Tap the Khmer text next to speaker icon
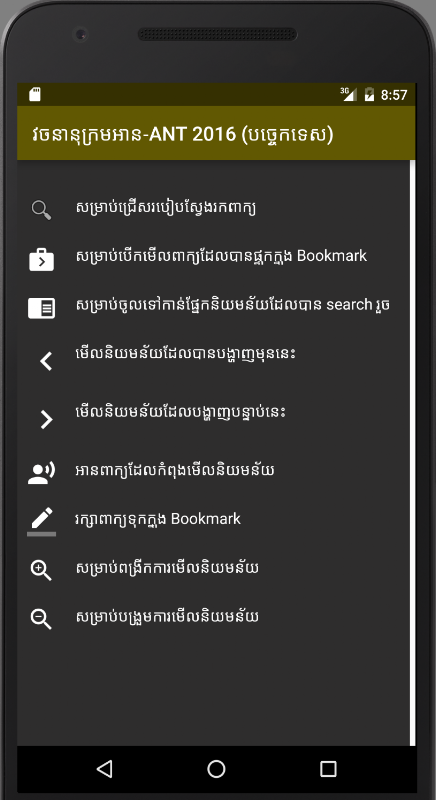The image size is (436, 800). pyautogui.click(x=174, y=469)
